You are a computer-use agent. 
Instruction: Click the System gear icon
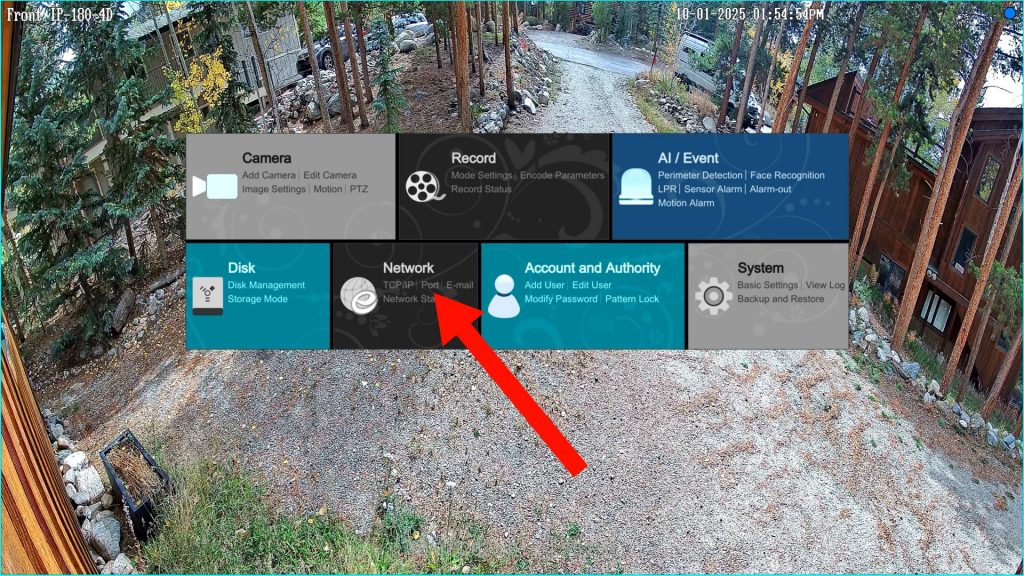coord(713,297)
